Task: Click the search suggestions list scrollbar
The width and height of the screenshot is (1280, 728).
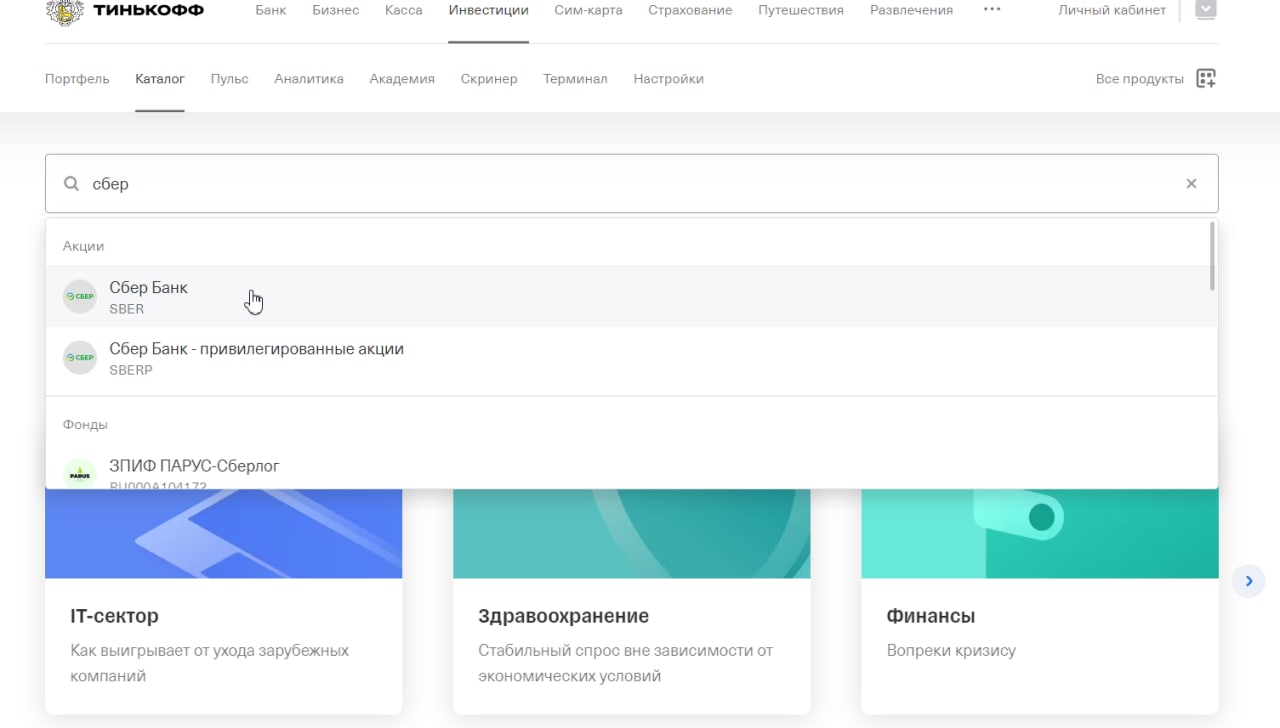Action: coord(1212,257)
